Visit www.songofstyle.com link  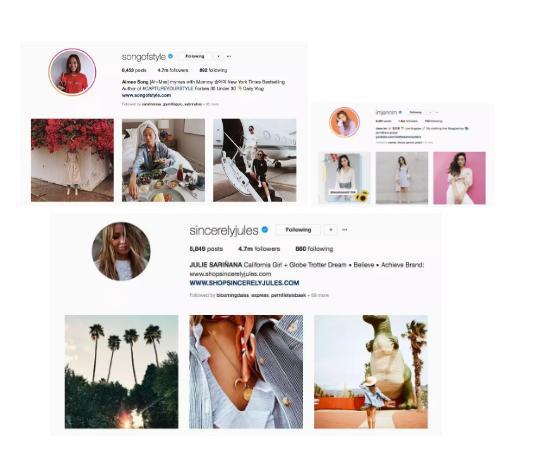146,95
